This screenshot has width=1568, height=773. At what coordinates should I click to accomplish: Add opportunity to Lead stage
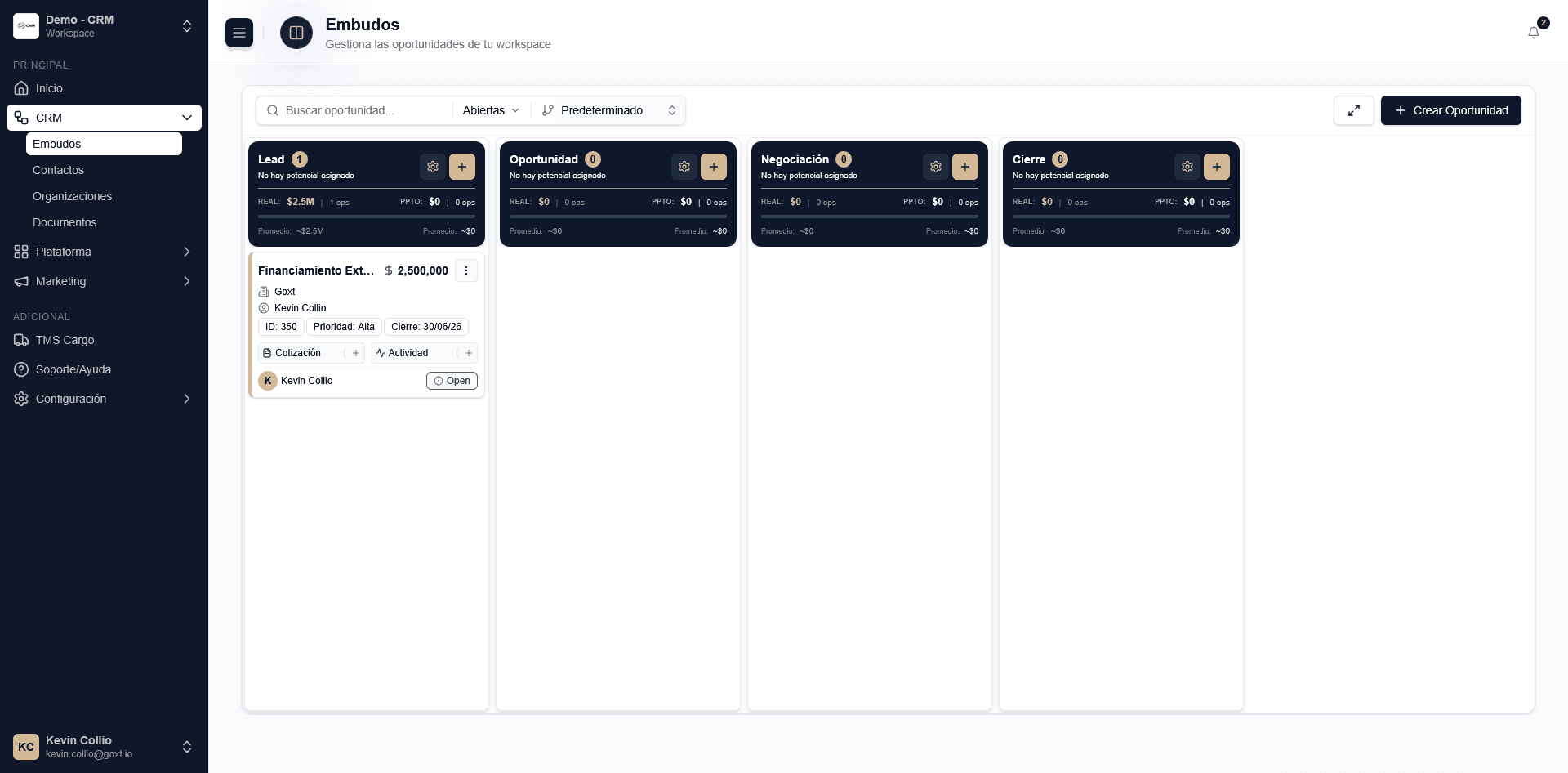click(x=462, y=167)
